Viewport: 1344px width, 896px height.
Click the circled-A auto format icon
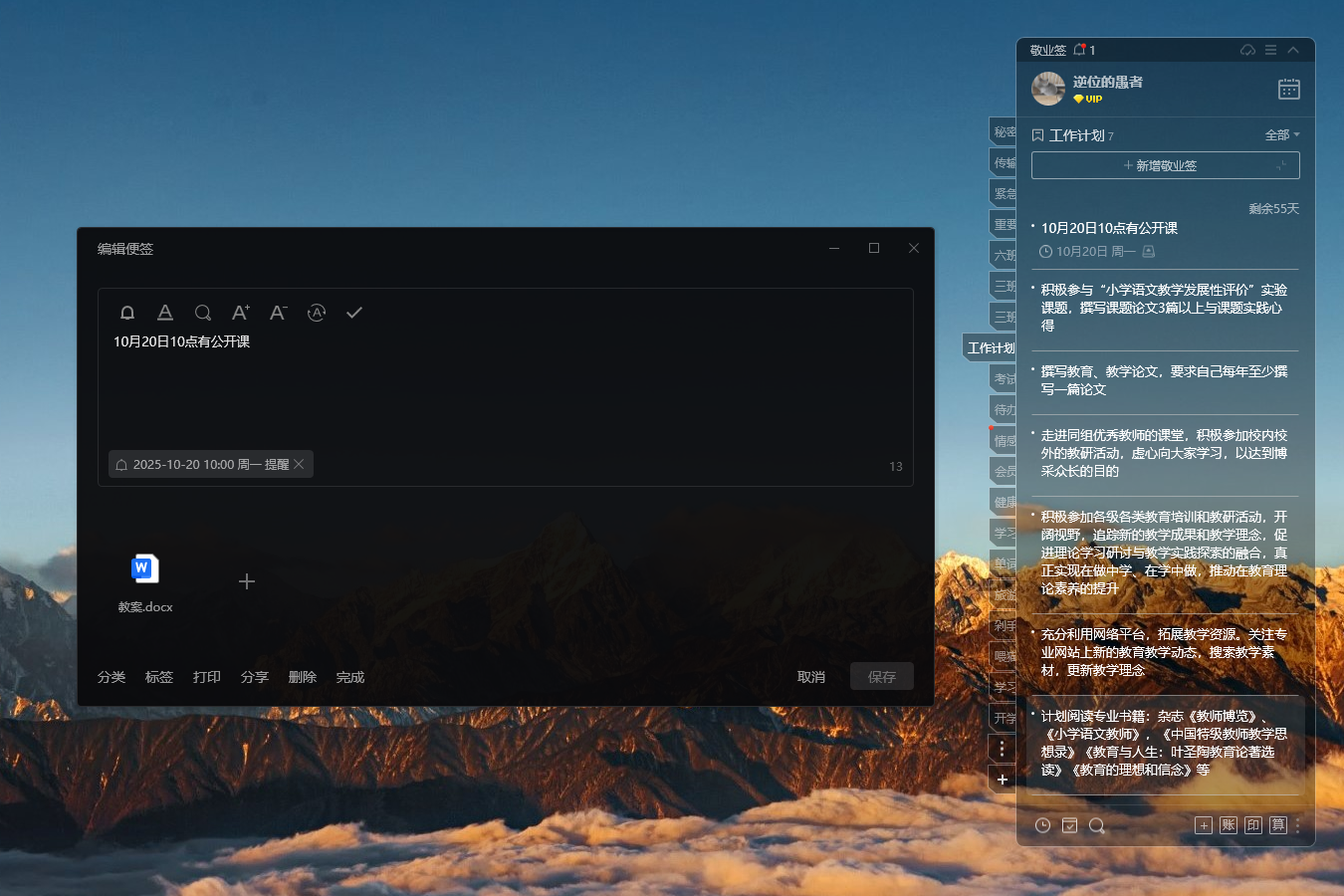tap(317, 313)
